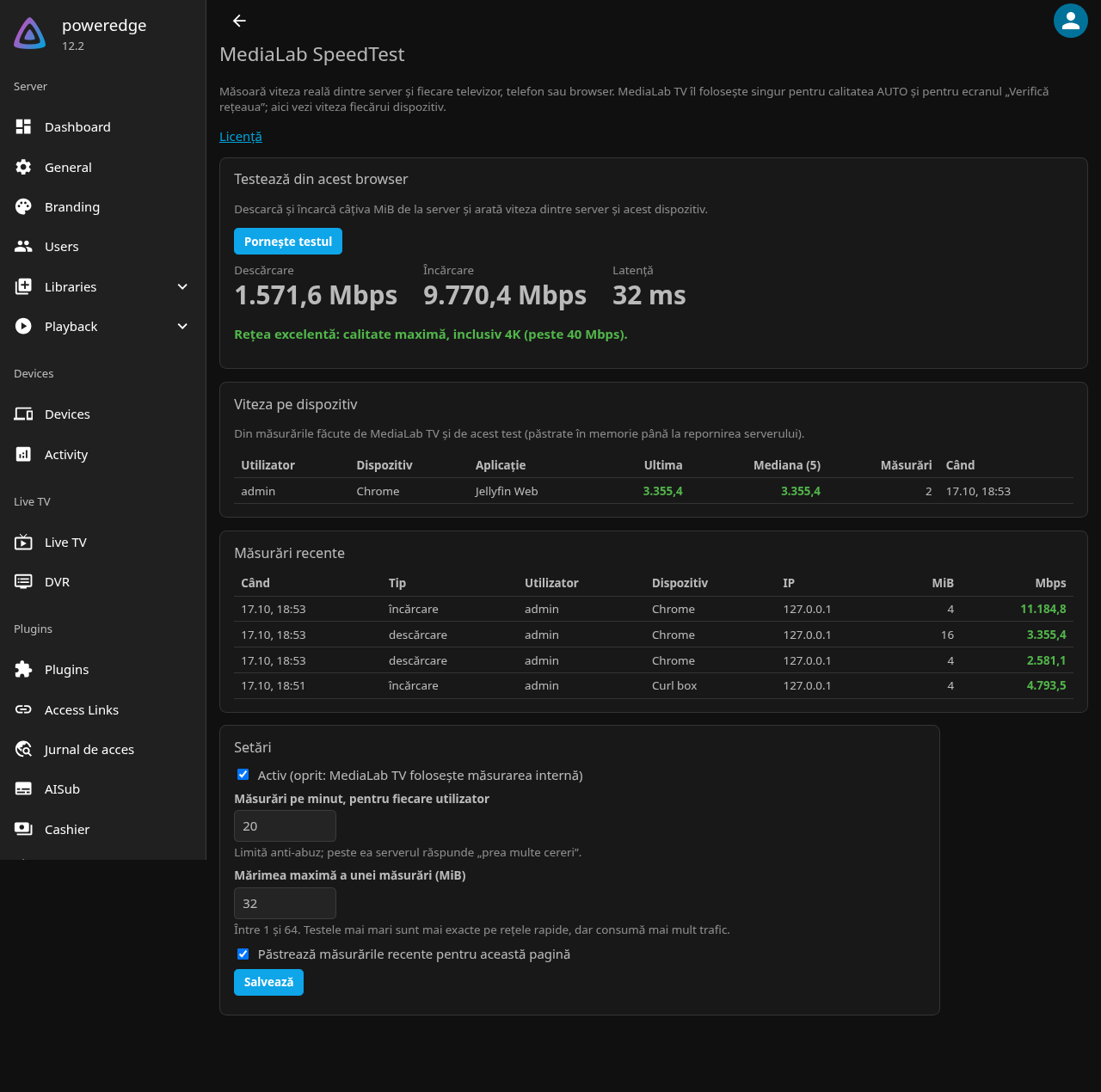The height and width of the screenshot is (1092, 1101).
Task: Open the DVR icon
Action: (23, 582)
